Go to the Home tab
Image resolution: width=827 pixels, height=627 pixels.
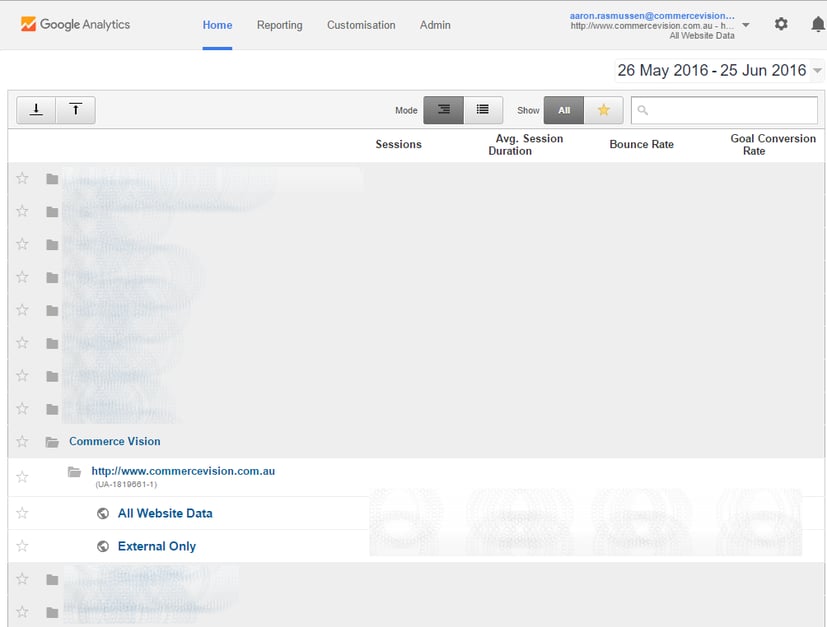tap(217, 25)
